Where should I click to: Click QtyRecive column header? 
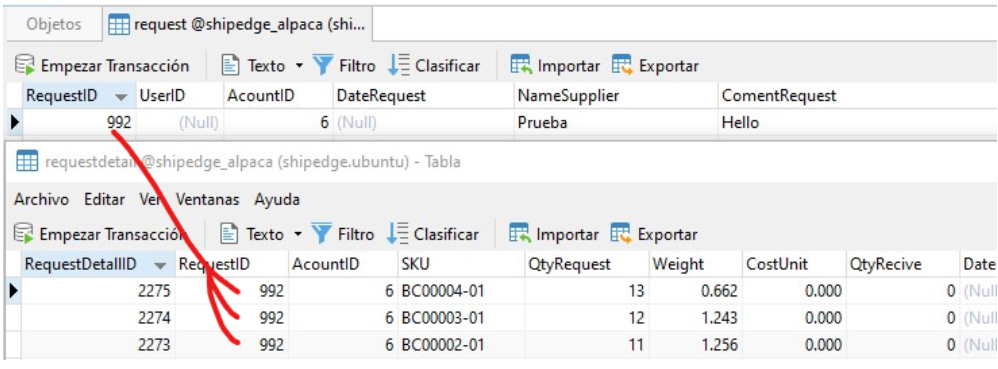click(903, 265)
